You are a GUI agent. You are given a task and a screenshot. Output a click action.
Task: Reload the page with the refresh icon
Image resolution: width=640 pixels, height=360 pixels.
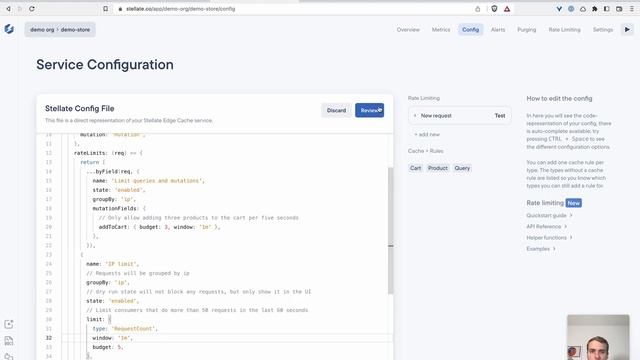coord(32,9)
